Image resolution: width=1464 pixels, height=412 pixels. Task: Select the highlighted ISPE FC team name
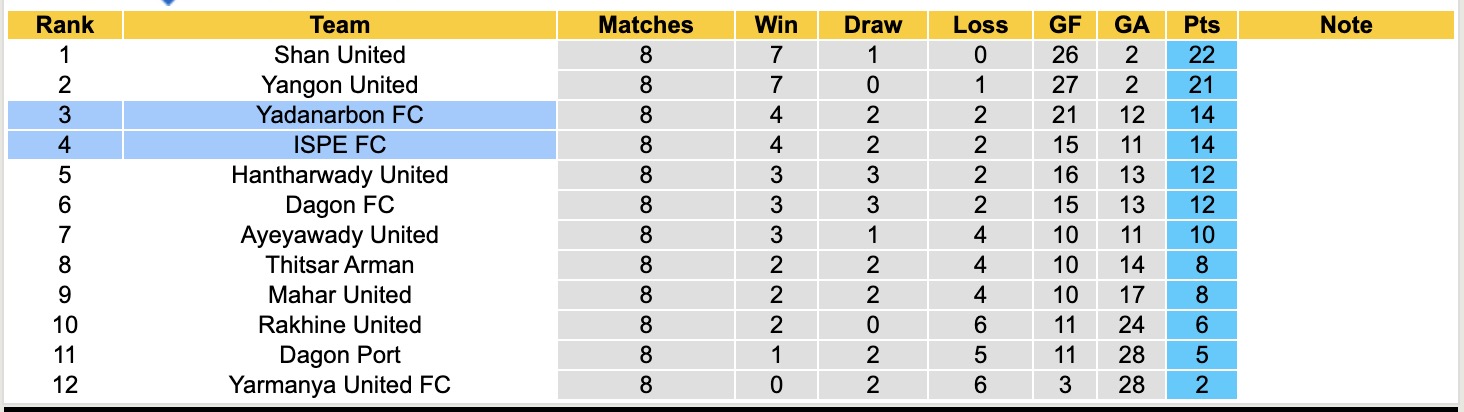click(x=339, y=145)
